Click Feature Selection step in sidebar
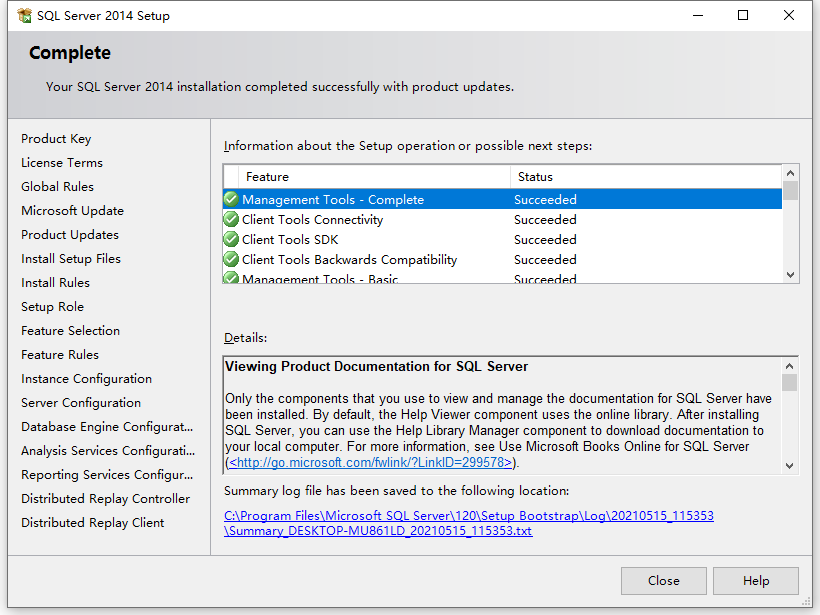The width and height of the screenshot is (820, 615). pos(71,331)
